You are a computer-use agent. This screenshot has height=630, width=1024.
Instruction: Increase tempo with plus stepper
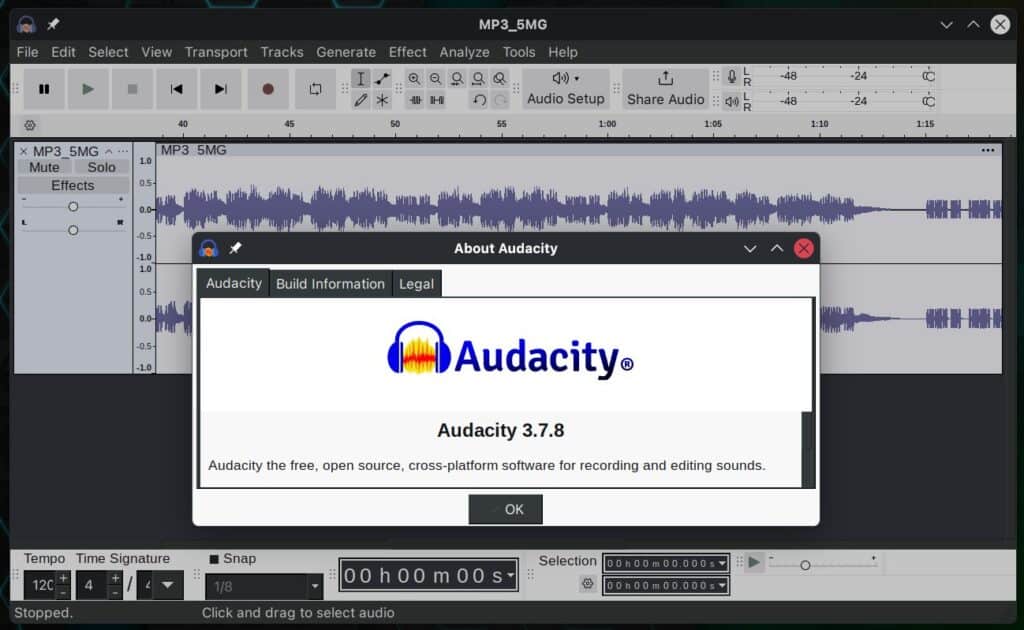(x=63, y=578)
